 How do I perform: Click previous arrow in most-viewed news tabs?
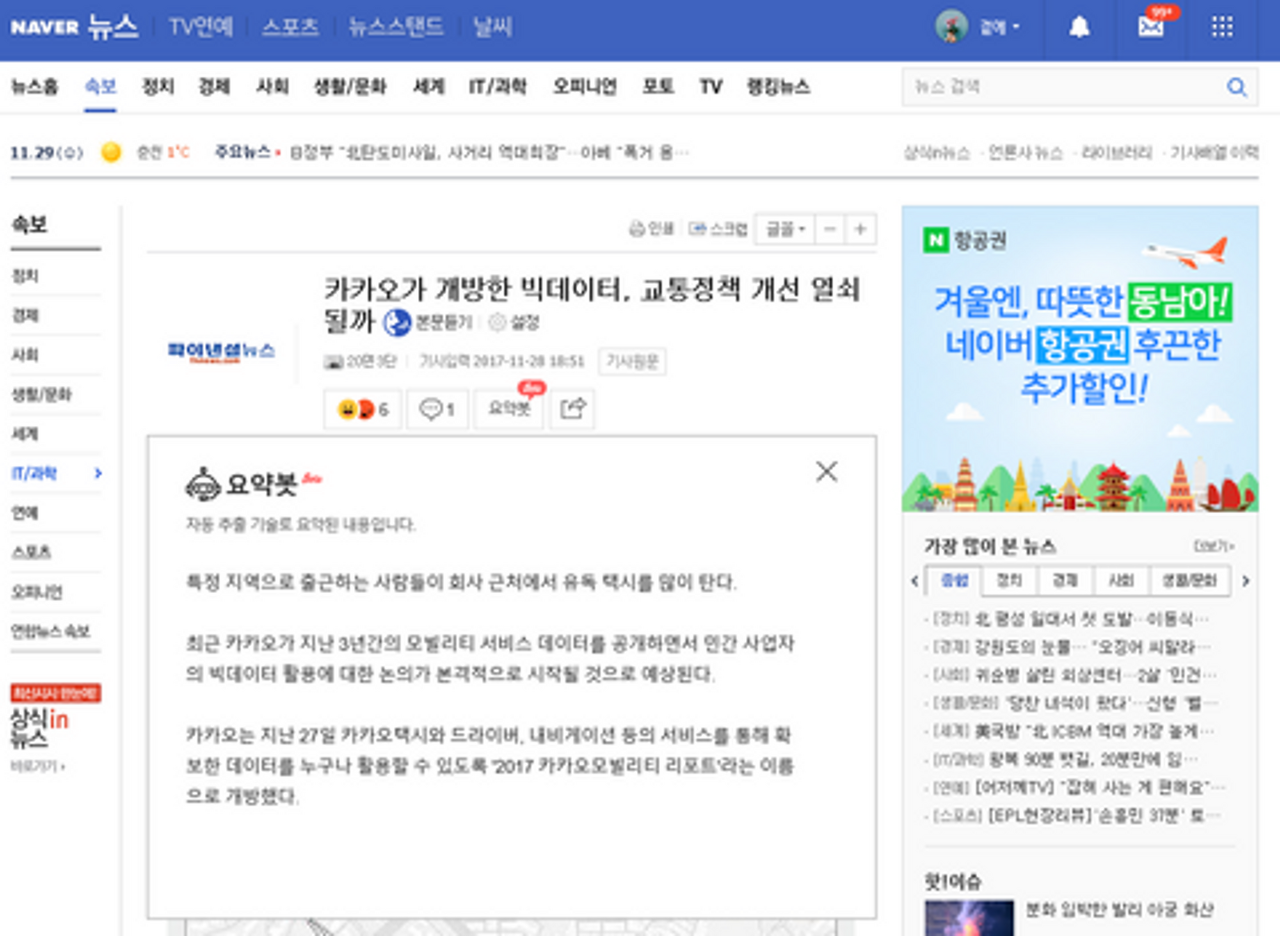click(x=915, y=581)
